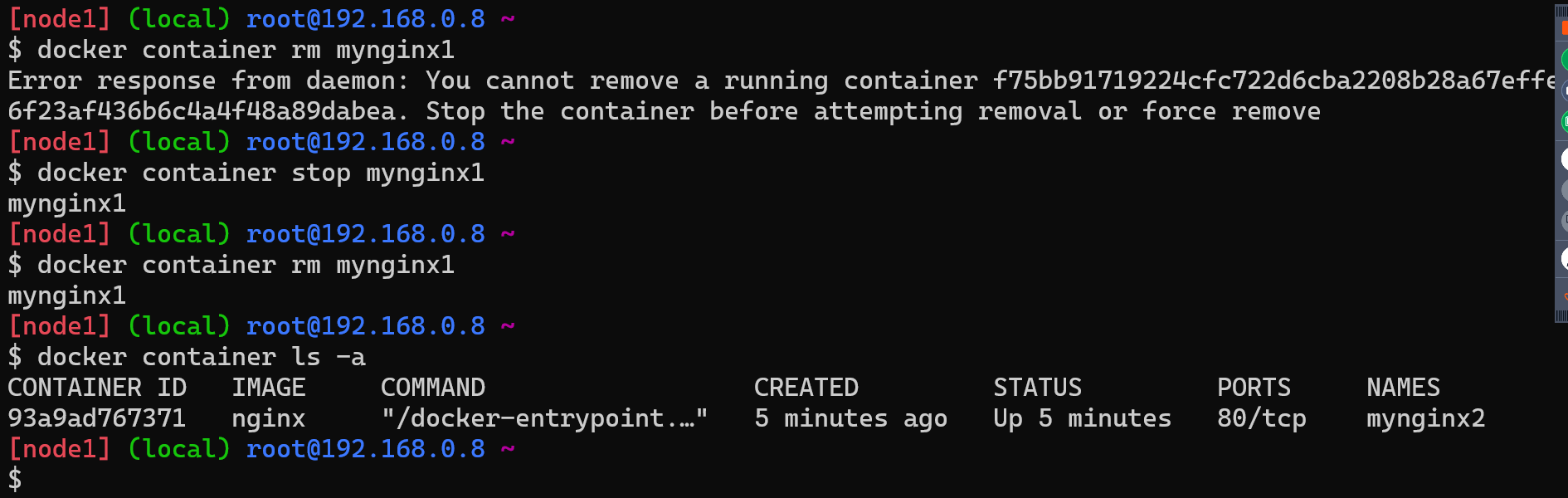Click the "docker container ls -a" command line

pos(201,357)
